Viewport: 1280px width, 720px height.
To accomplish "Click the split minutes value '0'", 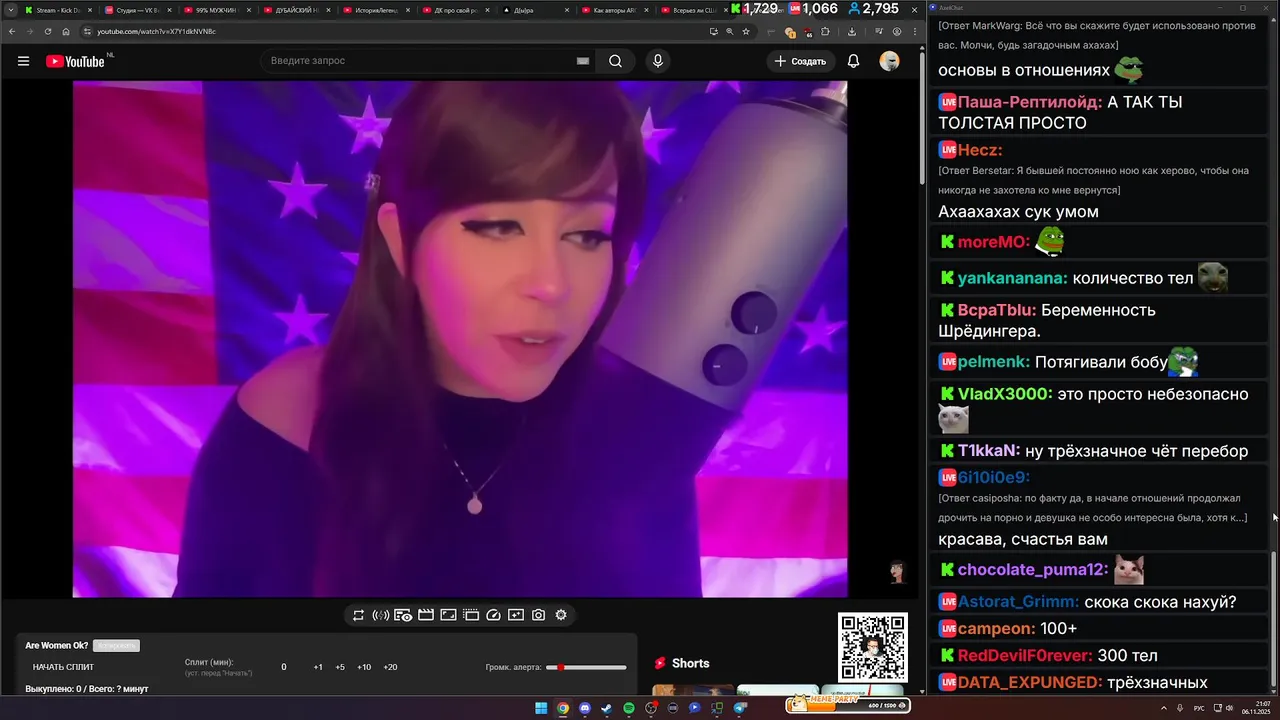I will tap(284, 667).
